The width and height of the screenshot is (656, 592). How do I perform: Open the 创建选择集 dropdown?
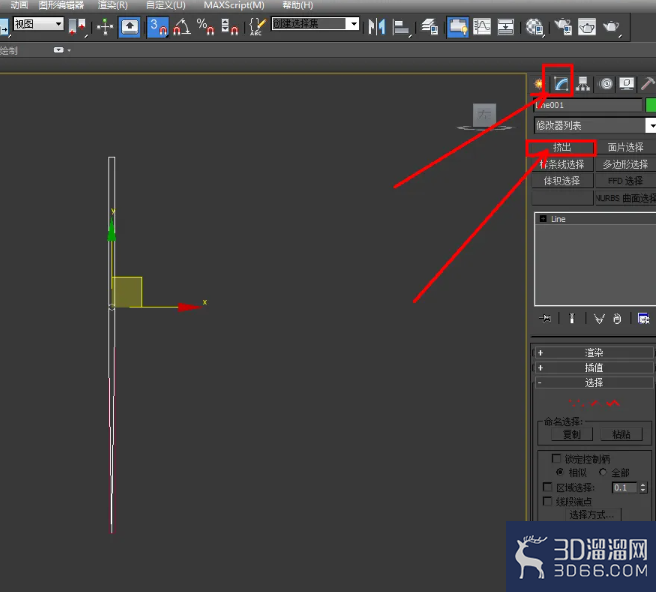(315, 24)
